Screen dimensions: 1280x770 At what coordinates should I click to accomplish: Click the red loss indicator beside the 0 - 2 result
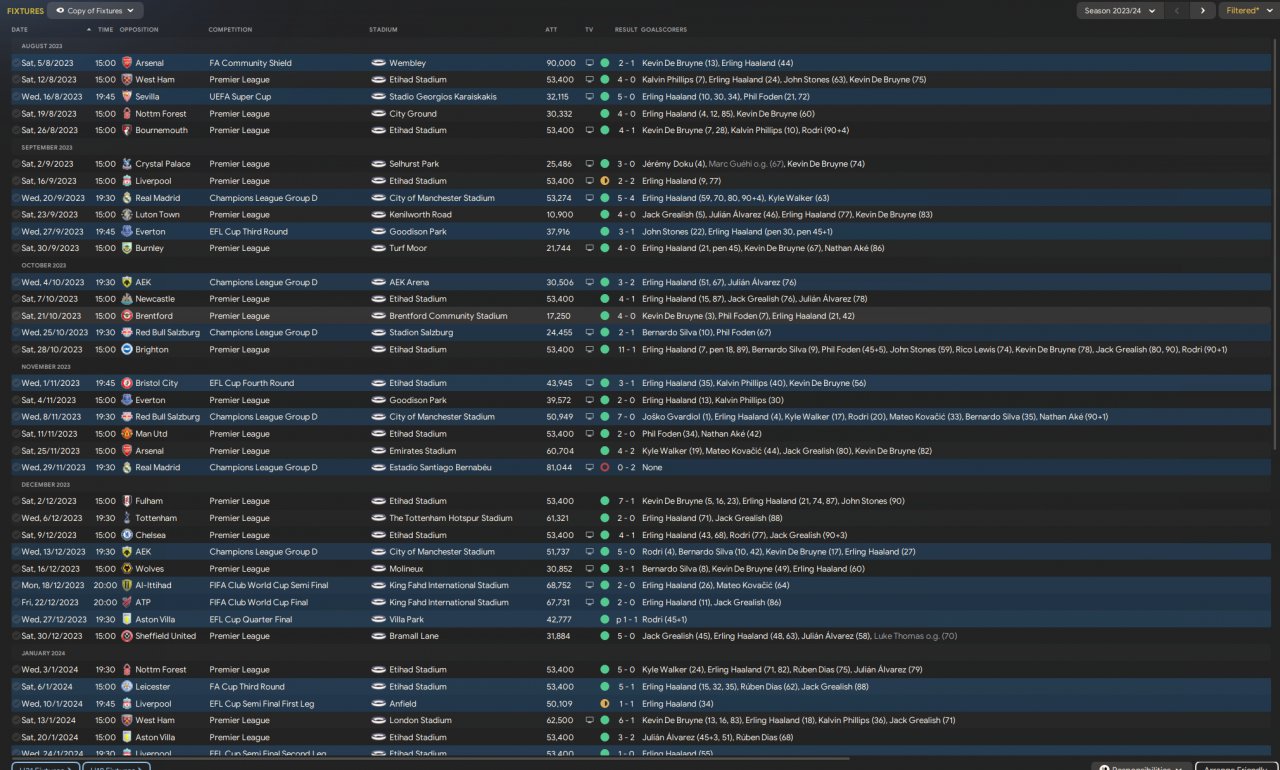tap(605, 467)
